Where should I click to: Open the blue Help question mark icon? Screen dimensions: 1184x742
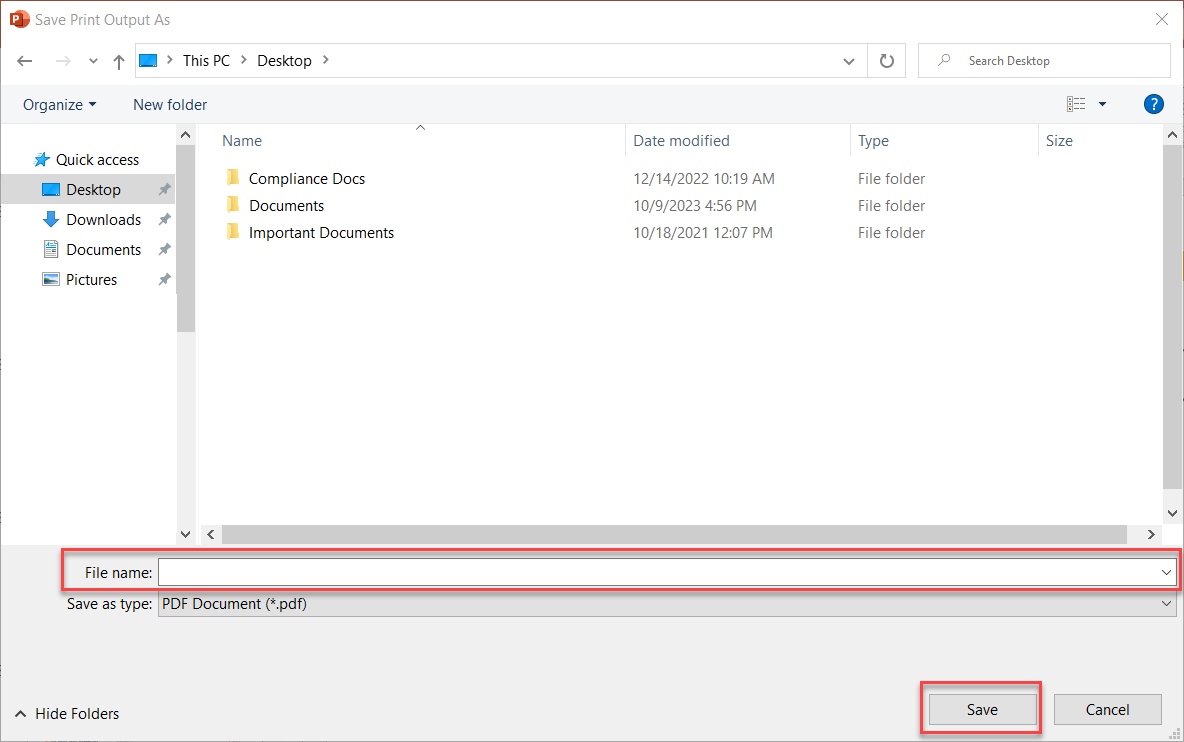(1153, 104)
